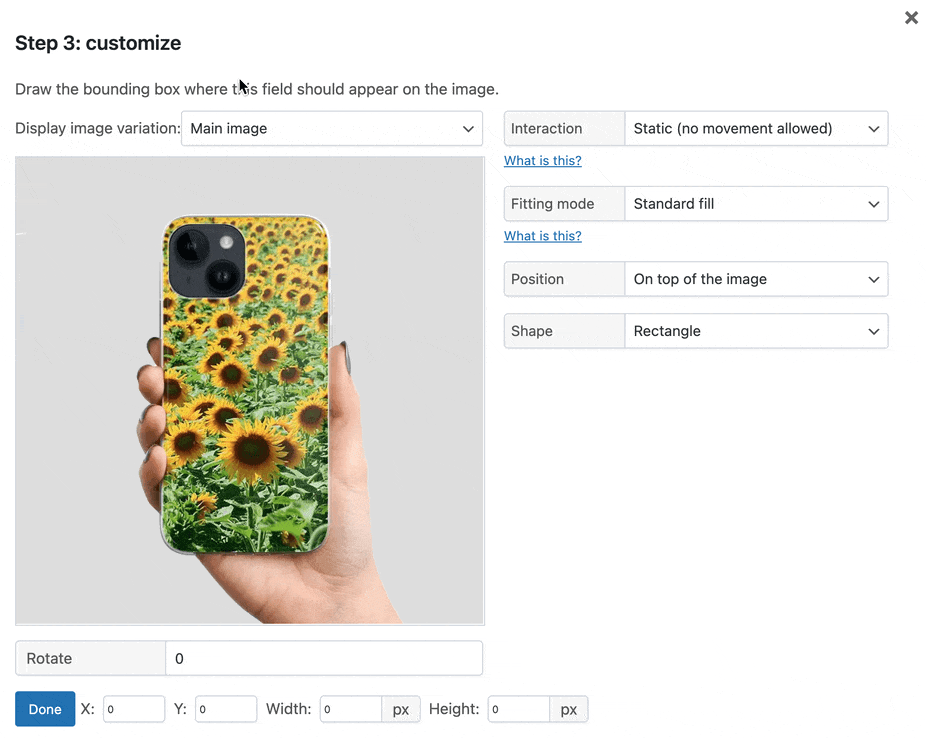Open the Display image variation dropdown
This screenshot has width=926, height=738.
click(x=332, y=128)
